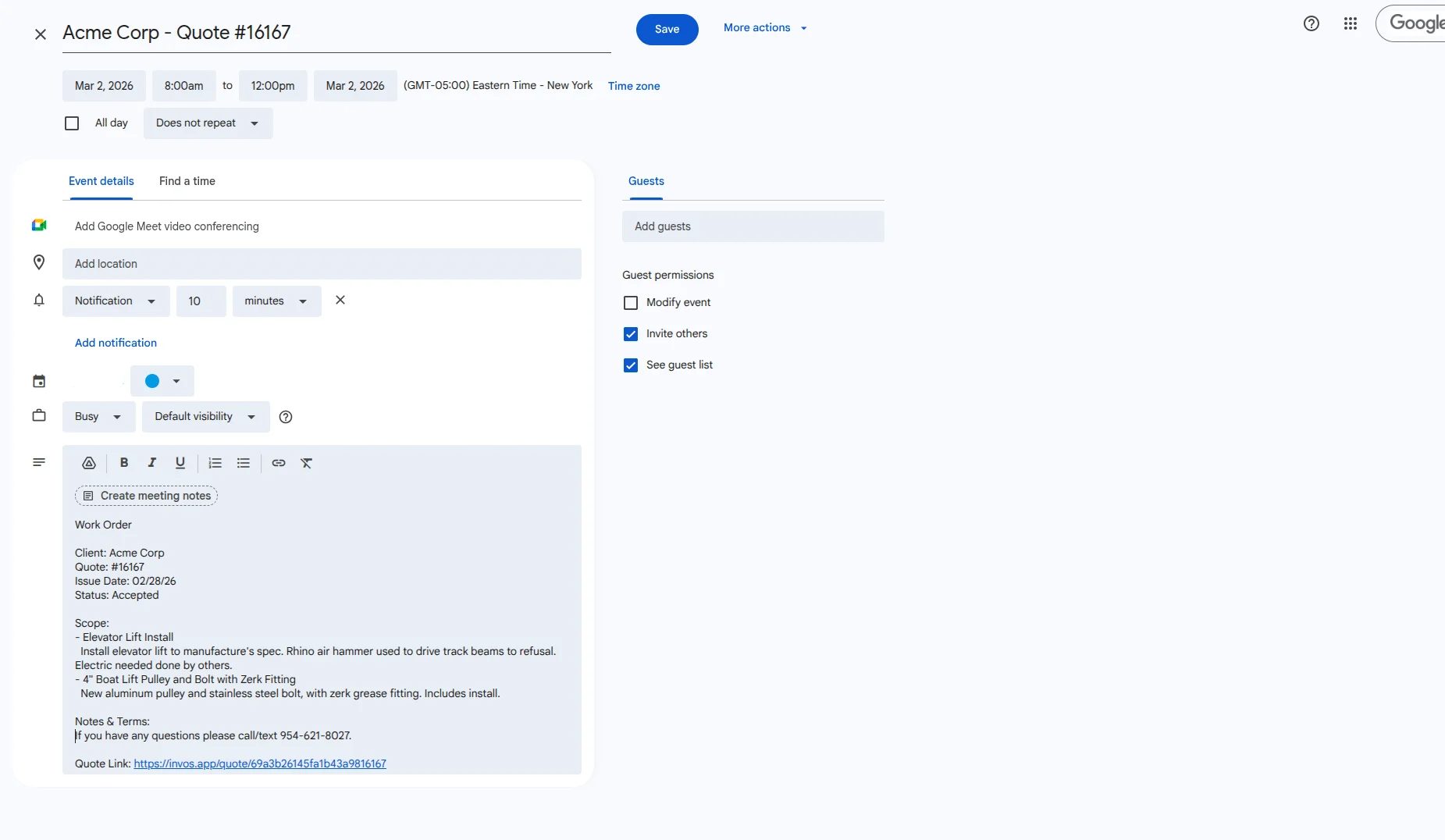This screenshot has width=1445, height=840.
Task: Open the blue event color picker
Action: pos(162,381)
